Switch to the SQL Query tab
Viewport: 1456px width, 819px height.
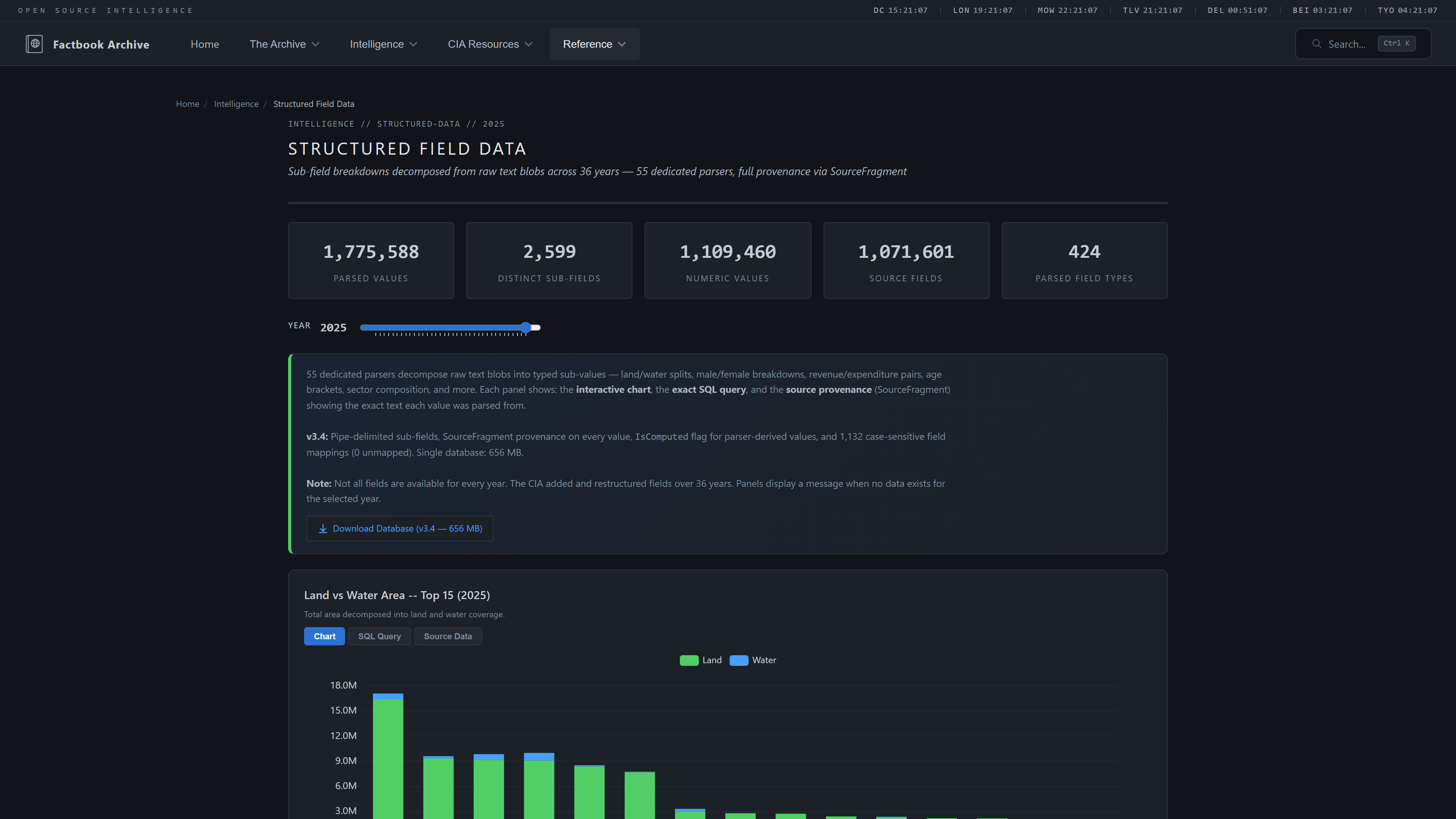[x=379, y=636]
